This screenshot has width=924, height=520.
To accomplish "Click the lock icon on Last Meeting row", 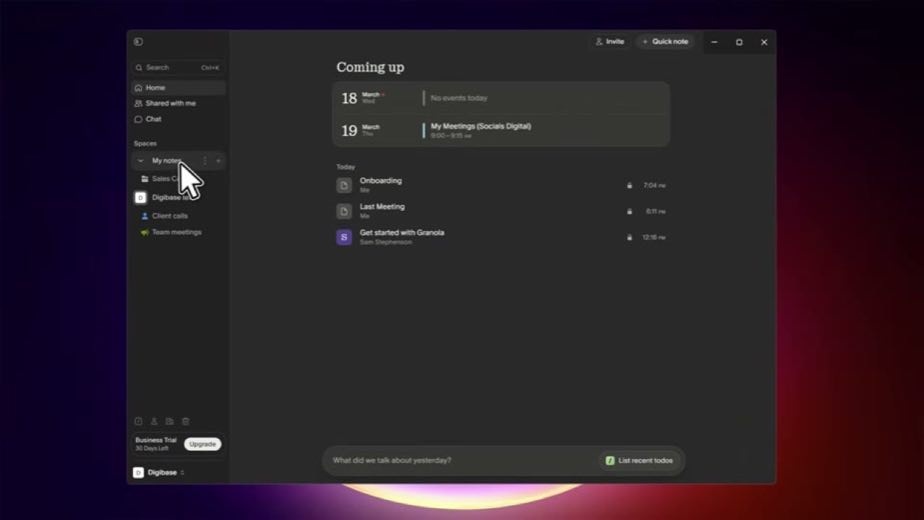I will [x=629, y=211].
